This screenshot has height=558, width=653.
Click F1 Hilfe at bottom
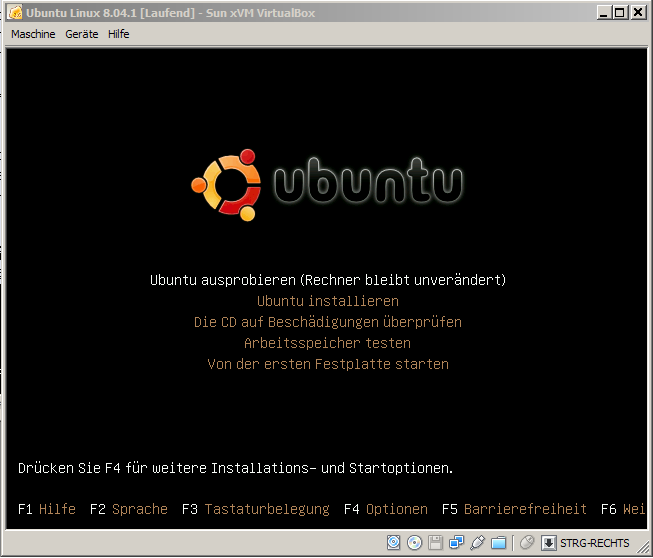pos(47,509)
